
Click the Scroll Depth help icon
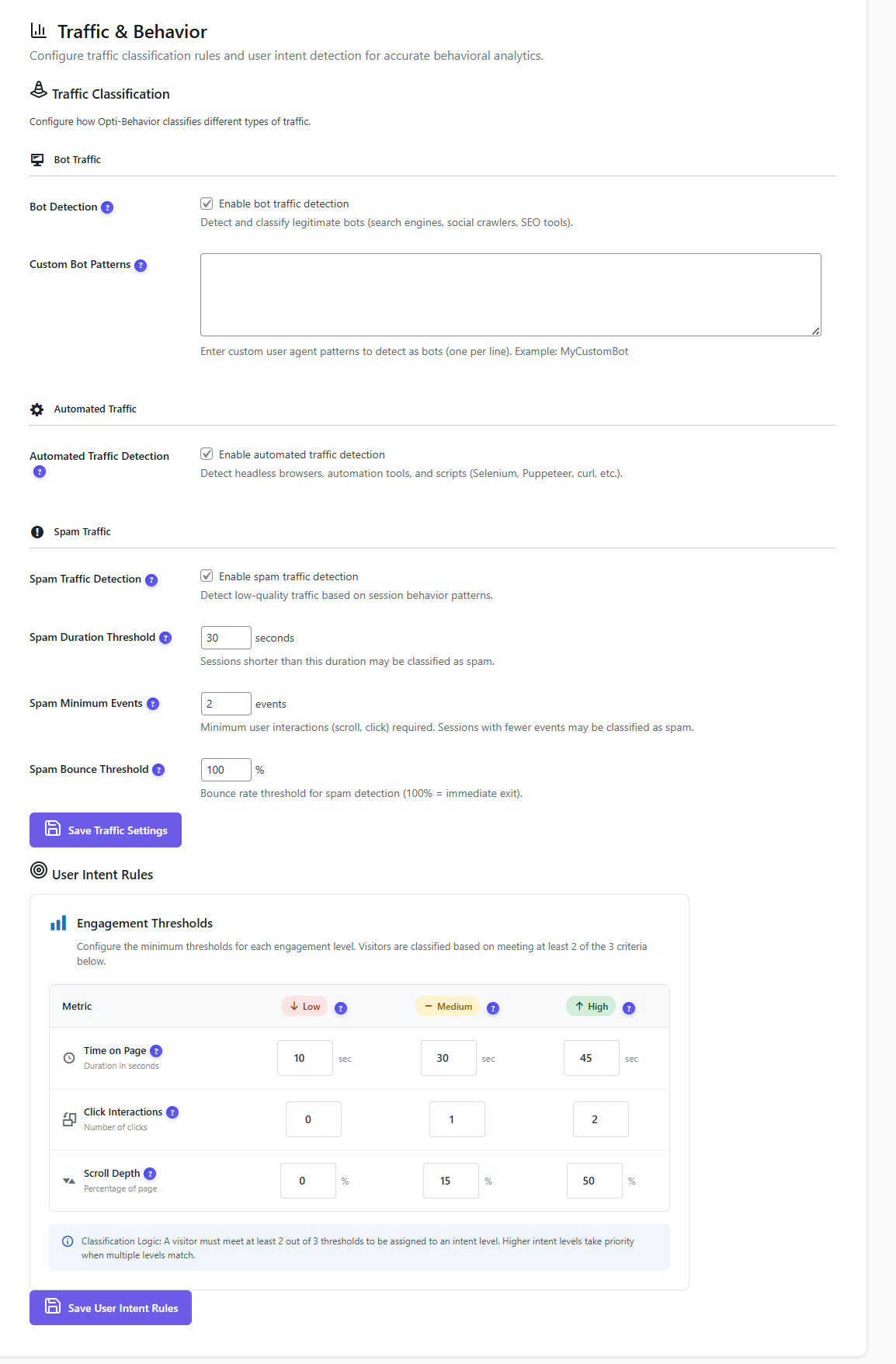(151, 1174)
